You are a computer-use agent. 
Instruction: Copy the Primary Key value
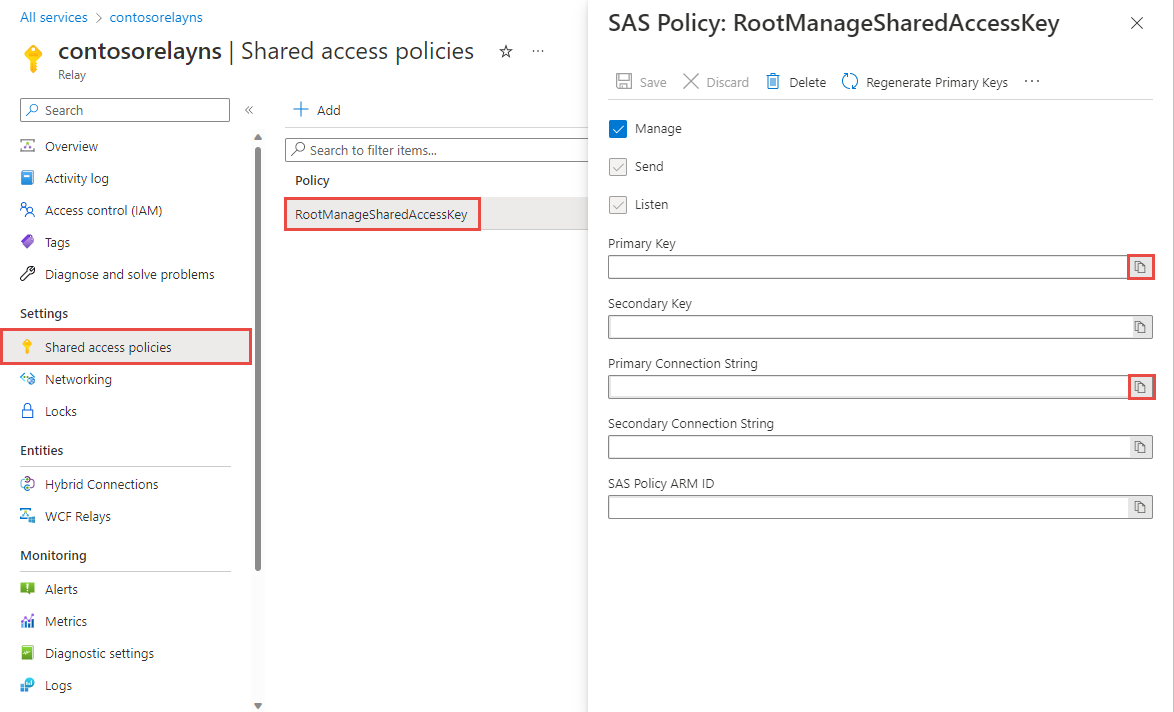[1140, 267]
